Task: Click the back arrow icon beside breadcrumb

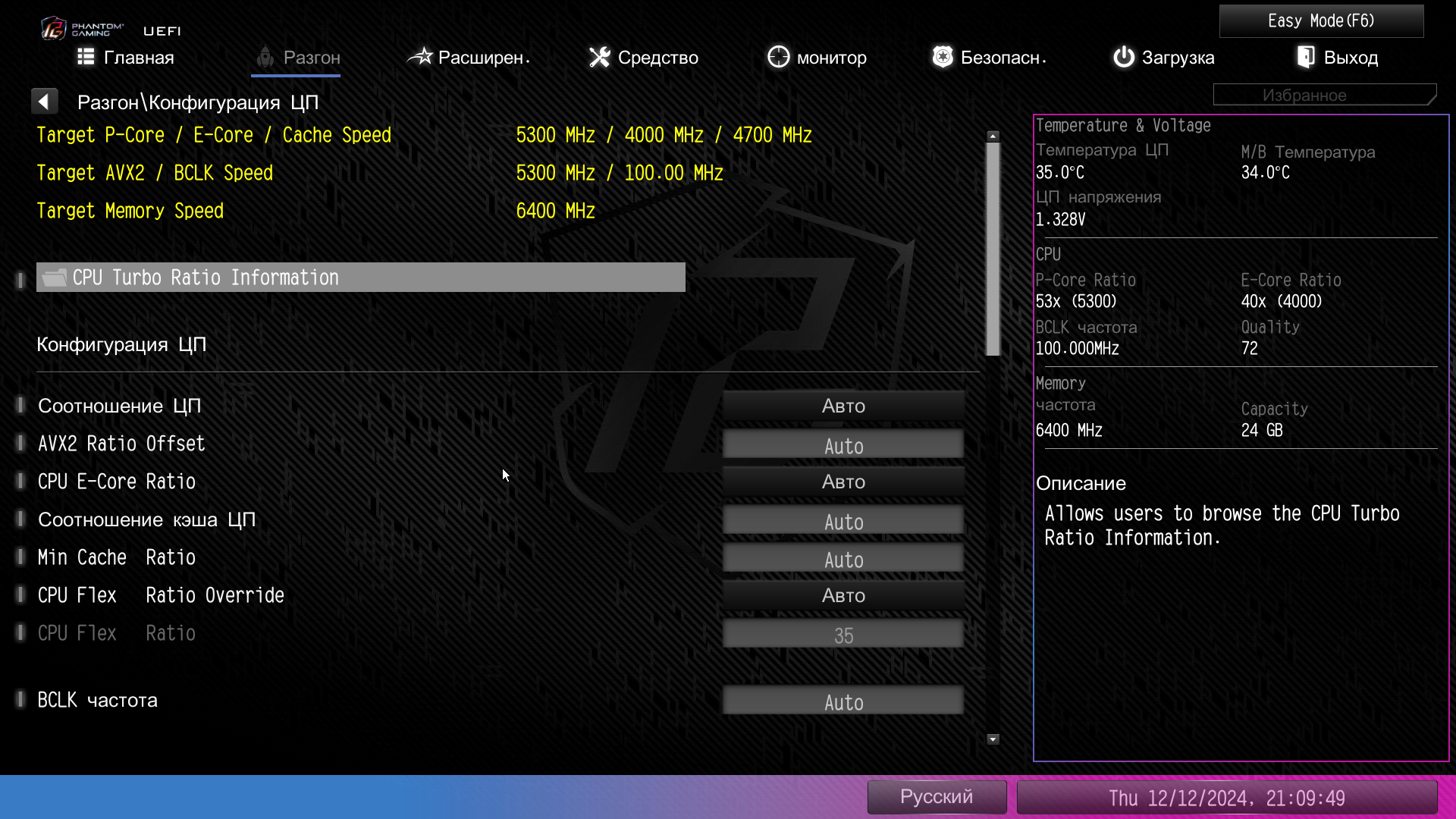Action: click(x=44, y=102)
